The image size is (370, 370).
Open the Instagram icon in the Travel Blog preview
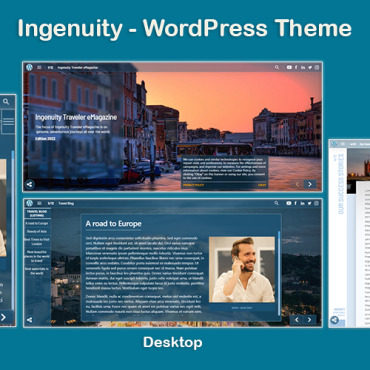pyautogui.click(x=317, y=203)
